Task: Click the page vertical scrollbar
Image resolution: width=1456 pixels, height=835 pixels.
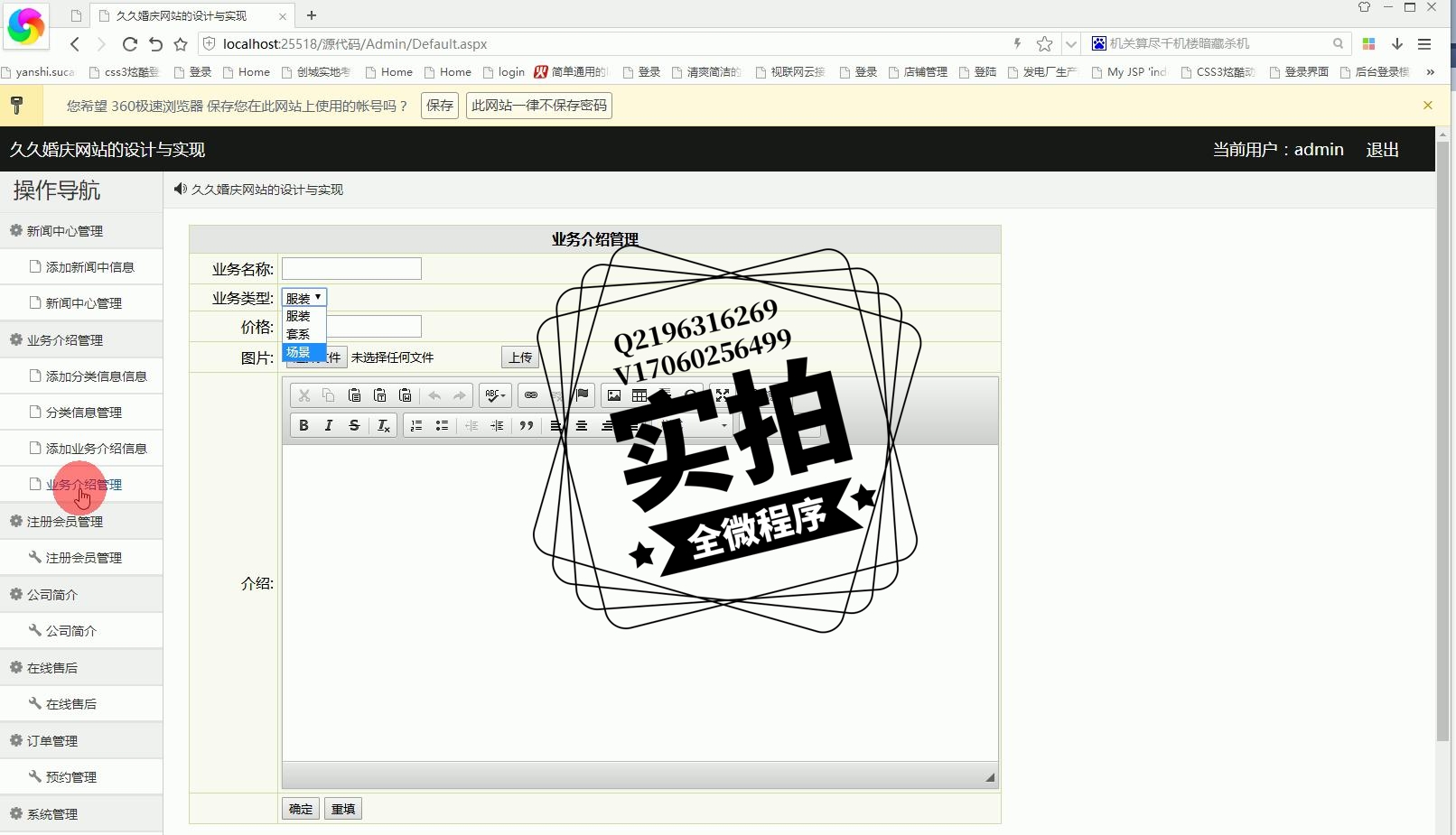Action: [1442, 442]
